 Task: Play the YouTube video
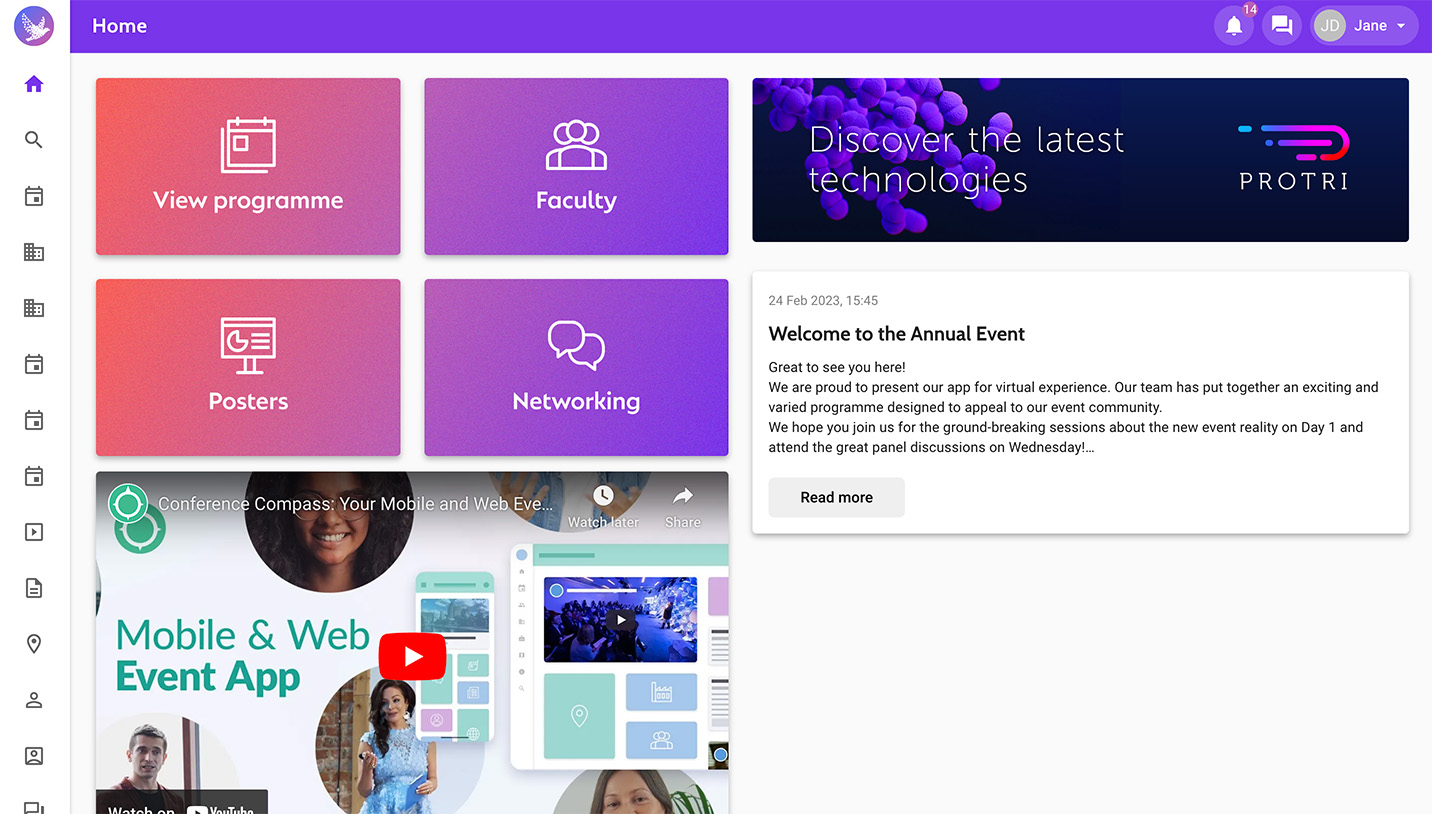(412, 657)
